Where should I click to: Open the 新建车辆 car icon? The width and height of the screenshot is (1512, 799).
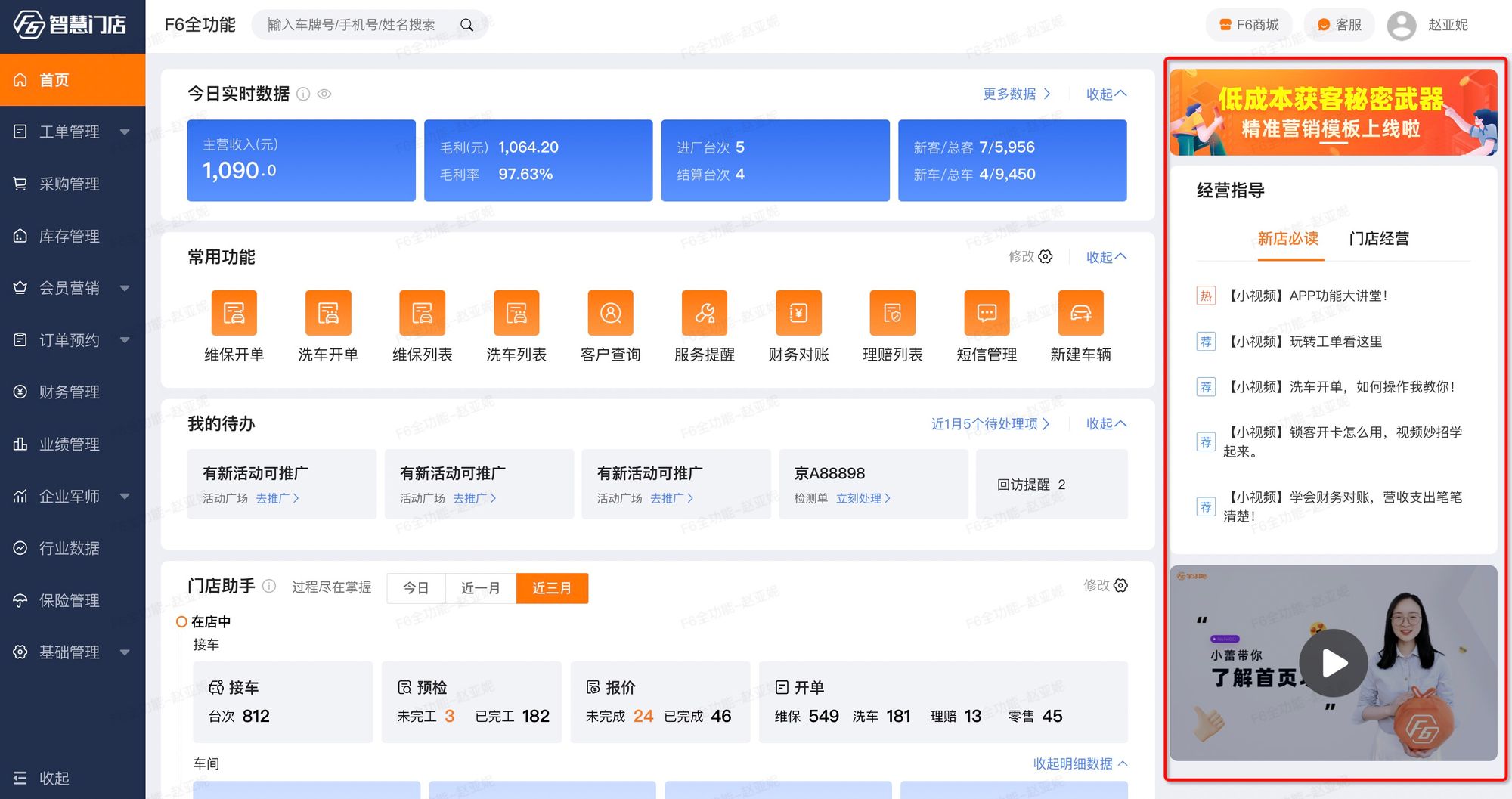tap(1081, 312)
